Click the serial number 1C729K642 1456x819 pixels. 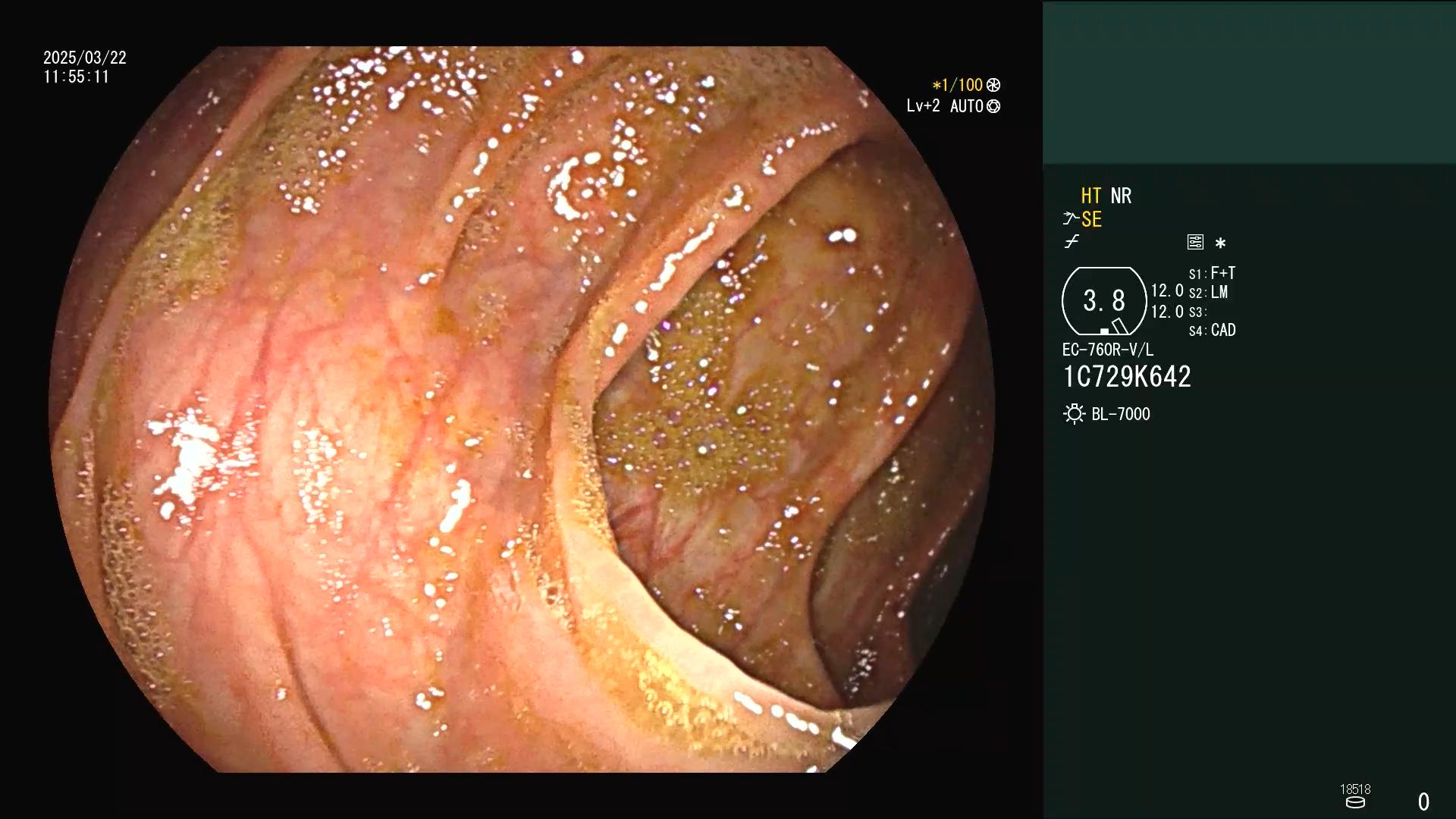[1127, 377]
